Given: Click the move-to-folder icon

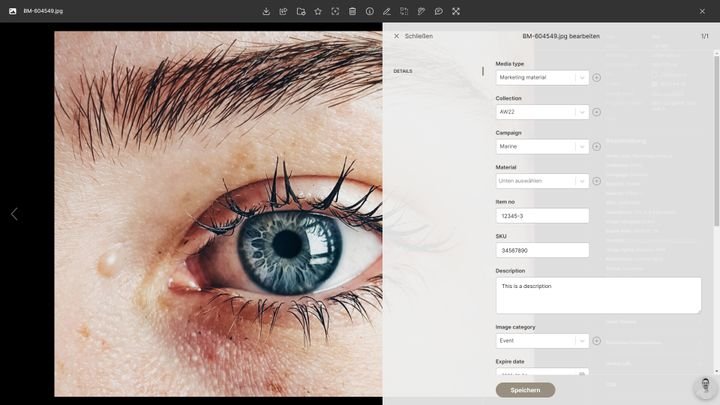Looking at the screenshot, I should click(301, 11).
